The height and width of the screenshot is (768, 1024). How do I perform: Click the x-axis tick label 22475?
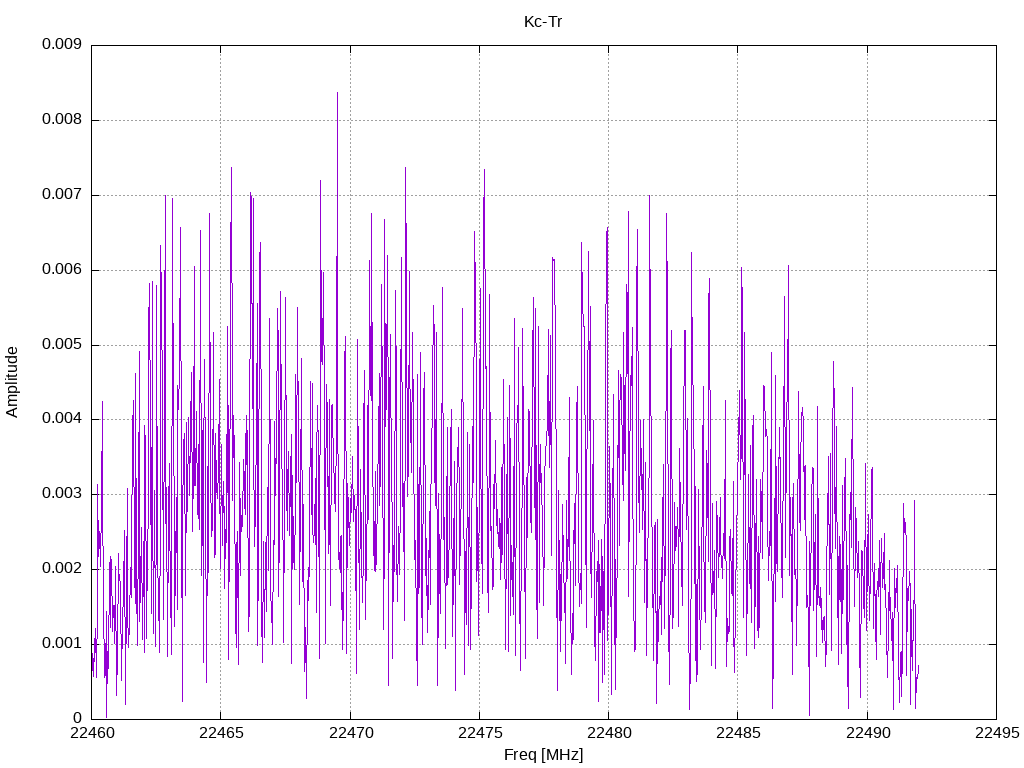tap(480, 733)
